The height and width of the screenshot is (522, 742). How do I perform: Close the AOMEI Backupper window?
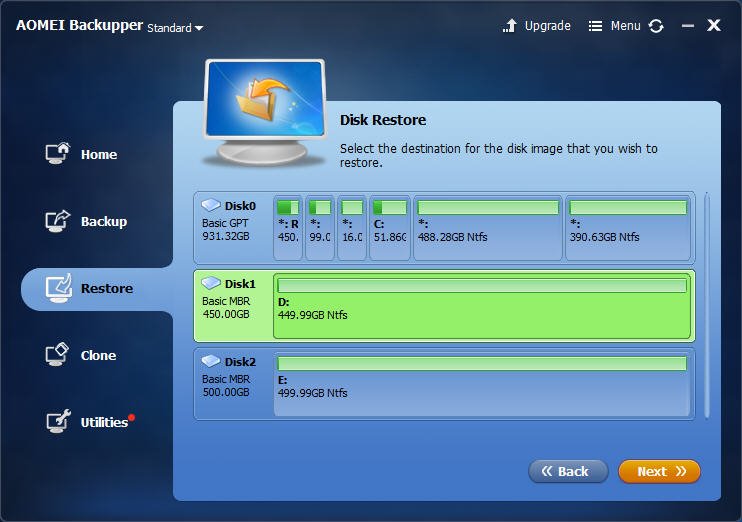pyautogui.click(x=714, y=25)
